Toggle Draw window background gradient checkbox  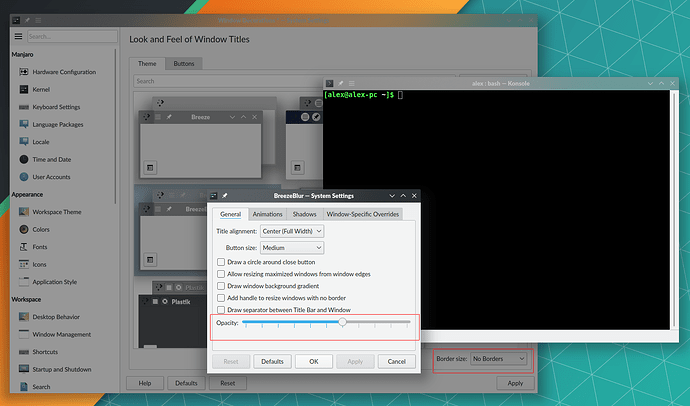tap(221, 286)
